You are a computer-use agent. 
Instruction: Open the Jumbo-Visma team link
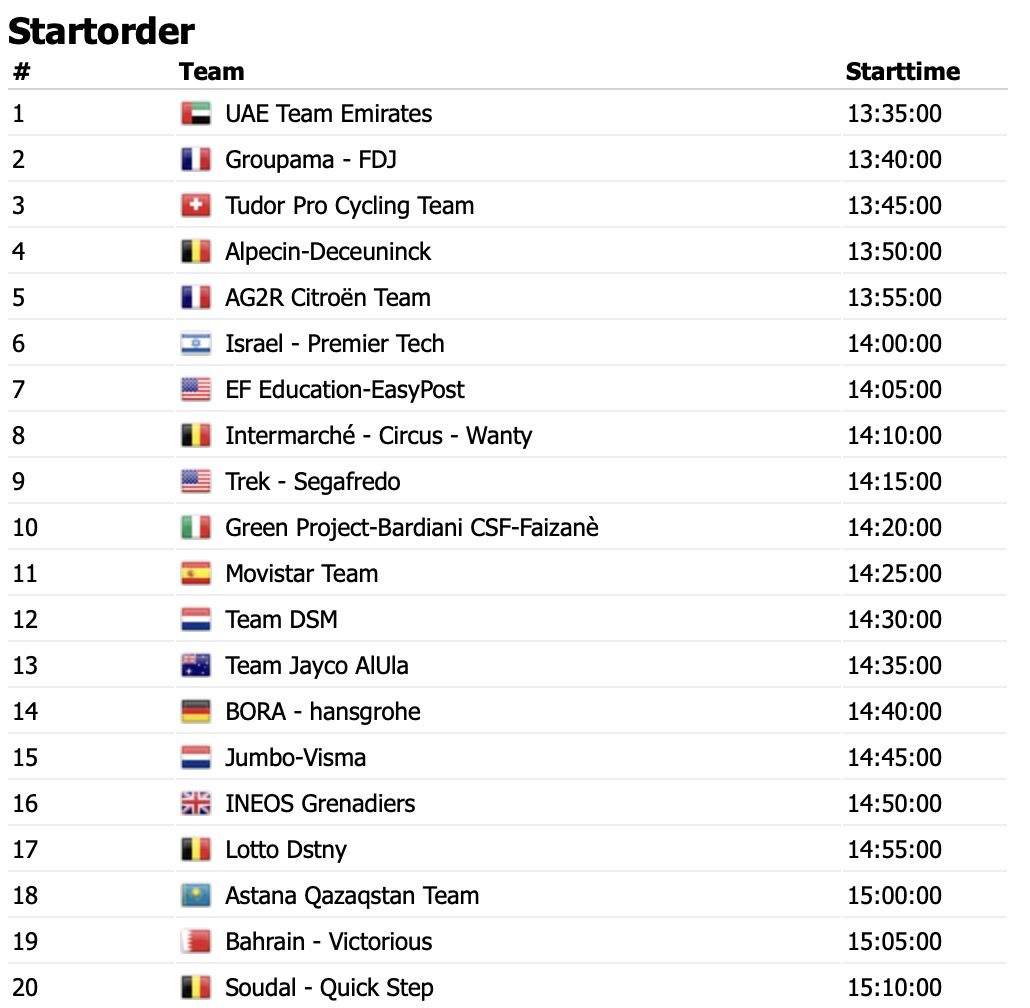296,758
